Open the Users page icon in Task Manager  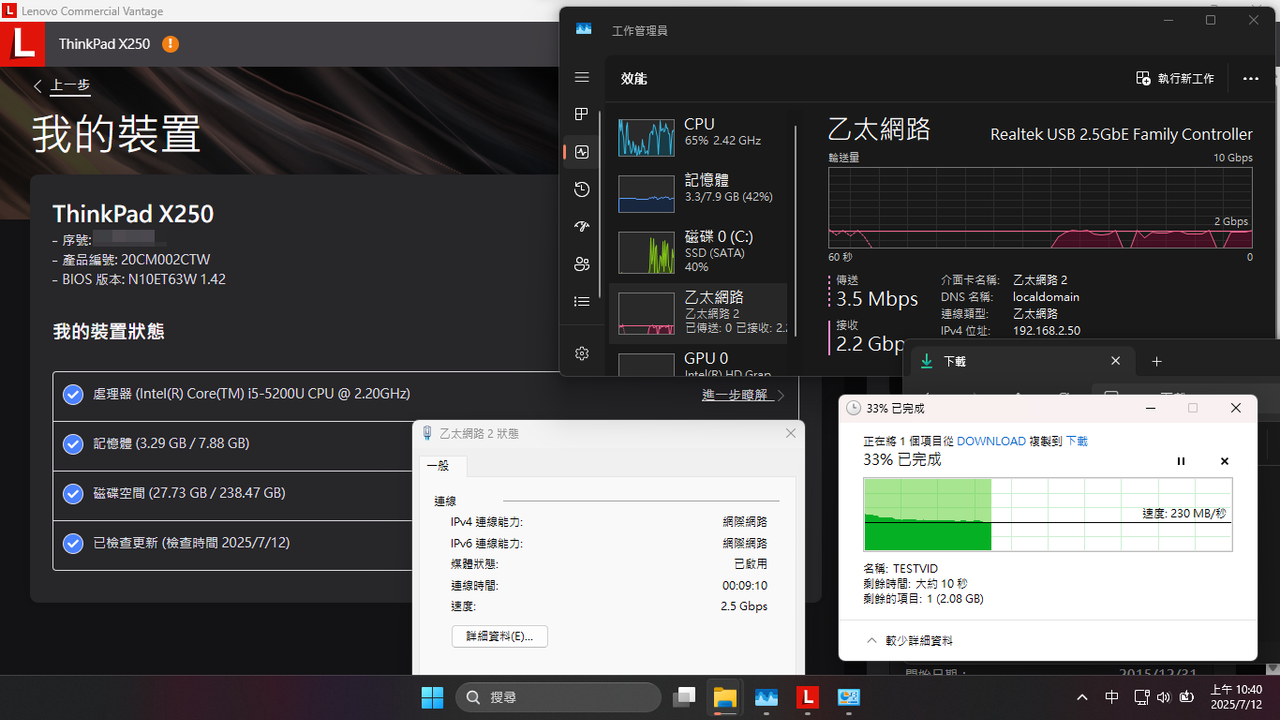pos(582,264)
